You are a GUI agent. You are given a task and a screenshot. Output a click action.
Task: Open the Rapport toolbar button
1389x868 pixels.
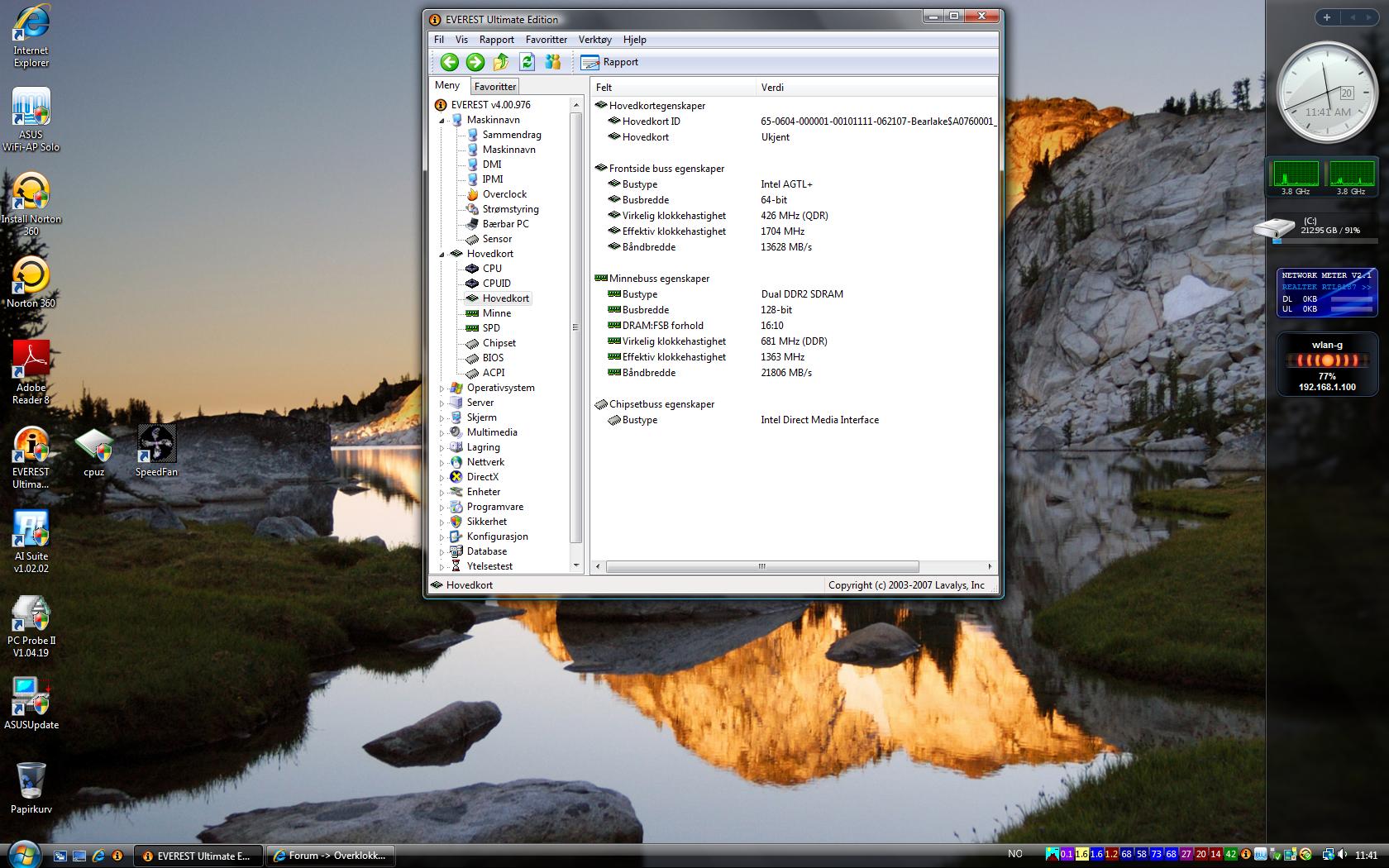(x=610, y=62)
